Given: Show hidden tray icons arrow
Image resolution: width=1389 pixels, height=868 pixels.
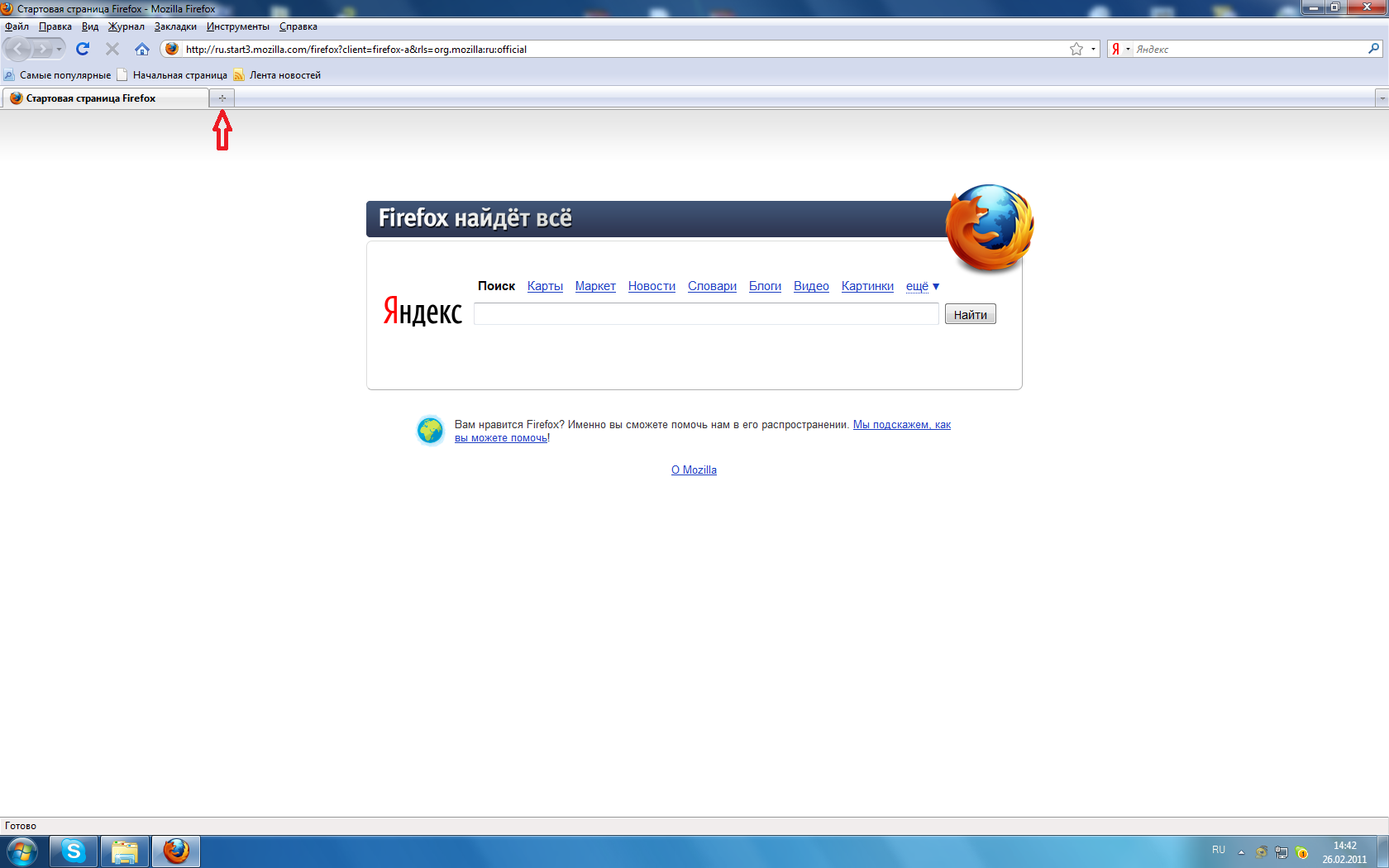Looking at the screenshot, I should [x=1241, y=852].
